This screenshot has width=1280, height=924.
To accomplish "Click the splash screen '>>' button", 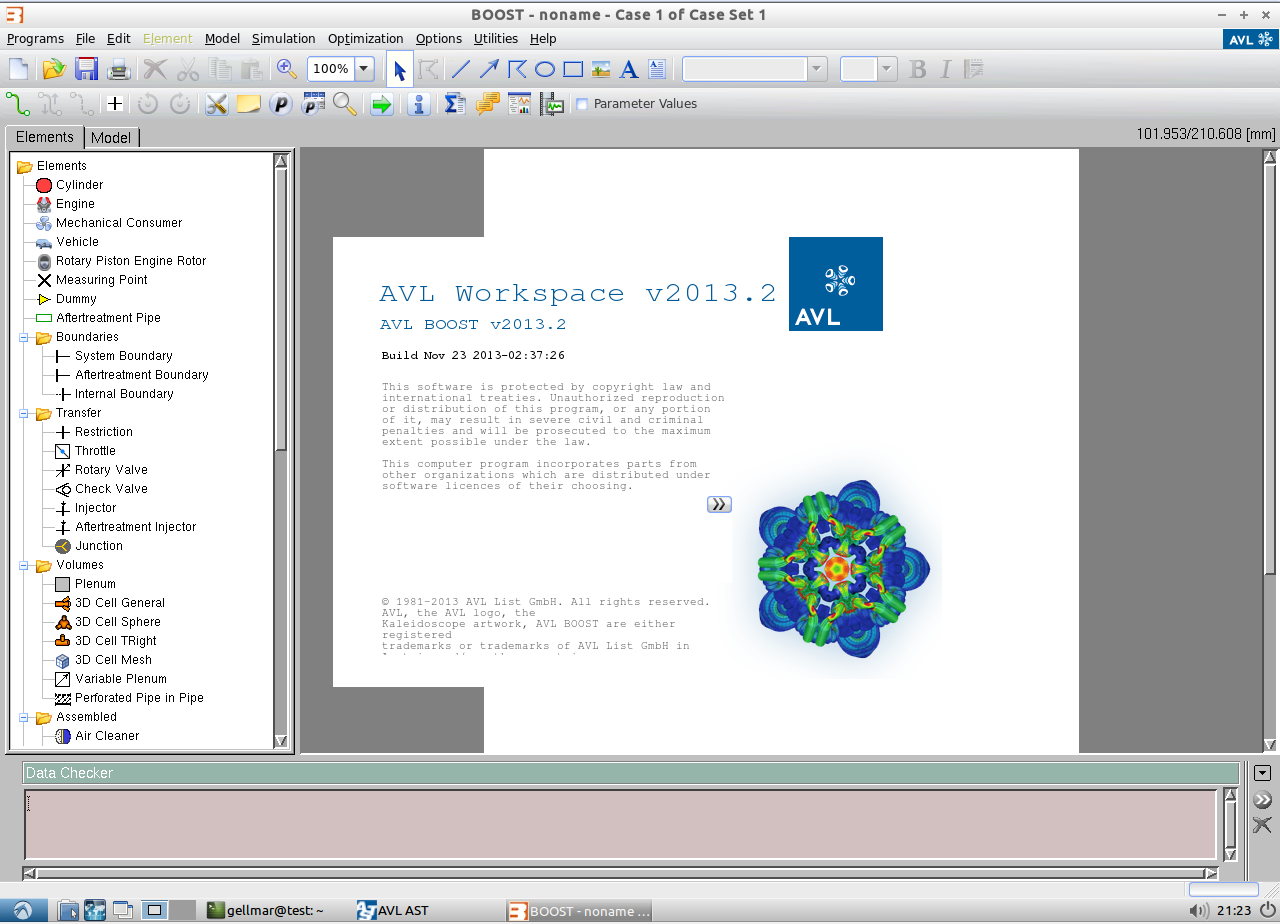I will [719, 505].
